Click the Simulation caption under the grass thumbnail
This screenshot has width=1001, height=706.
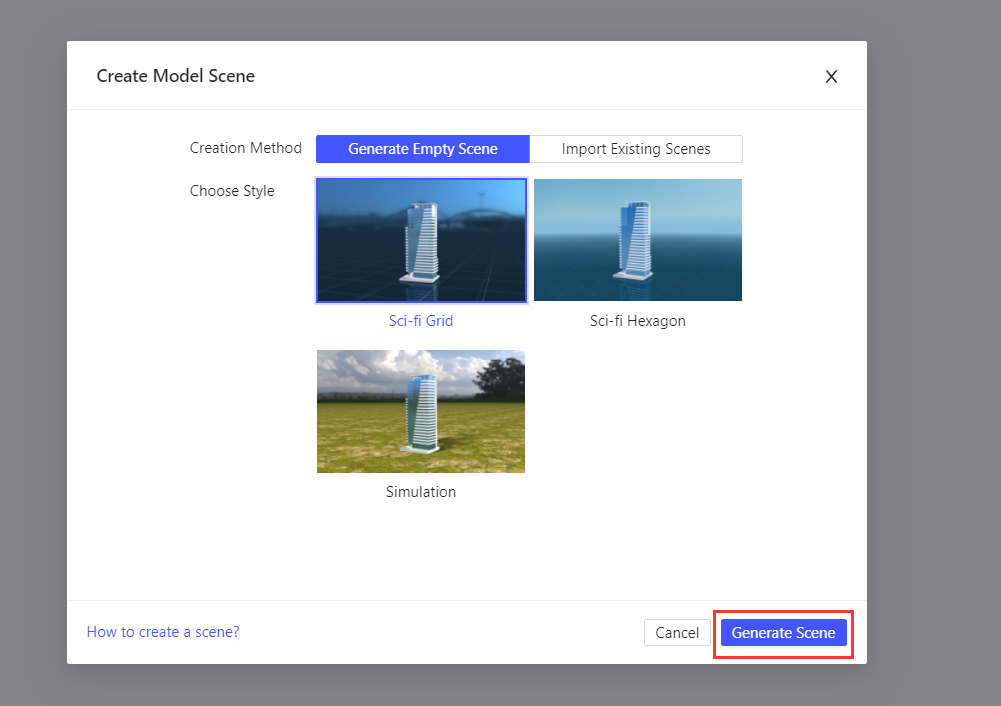point(420,491)
